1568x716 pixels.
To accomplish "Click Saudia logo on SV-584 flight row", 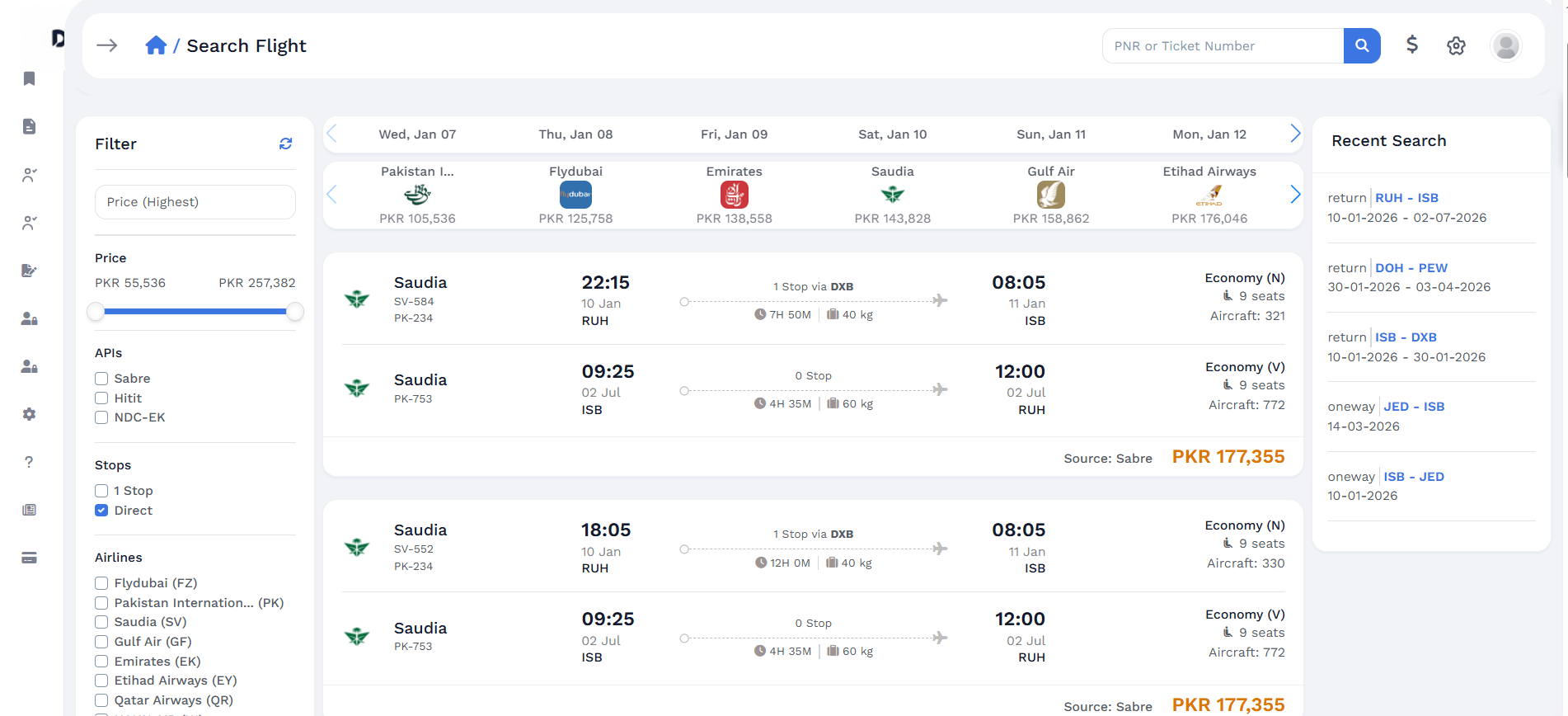I will click(357, 299).
